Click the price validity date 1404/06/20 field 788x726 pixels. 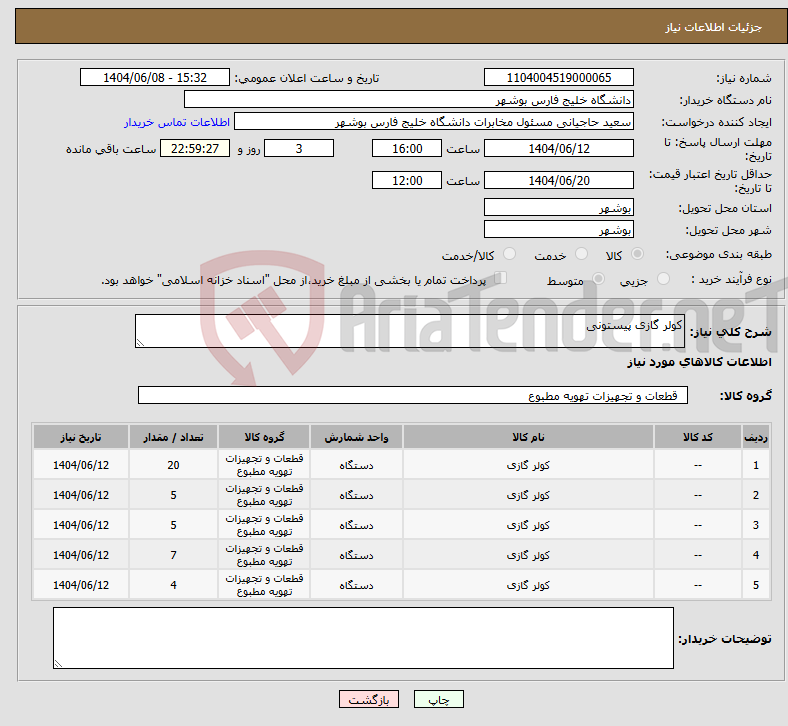[558, 180]
